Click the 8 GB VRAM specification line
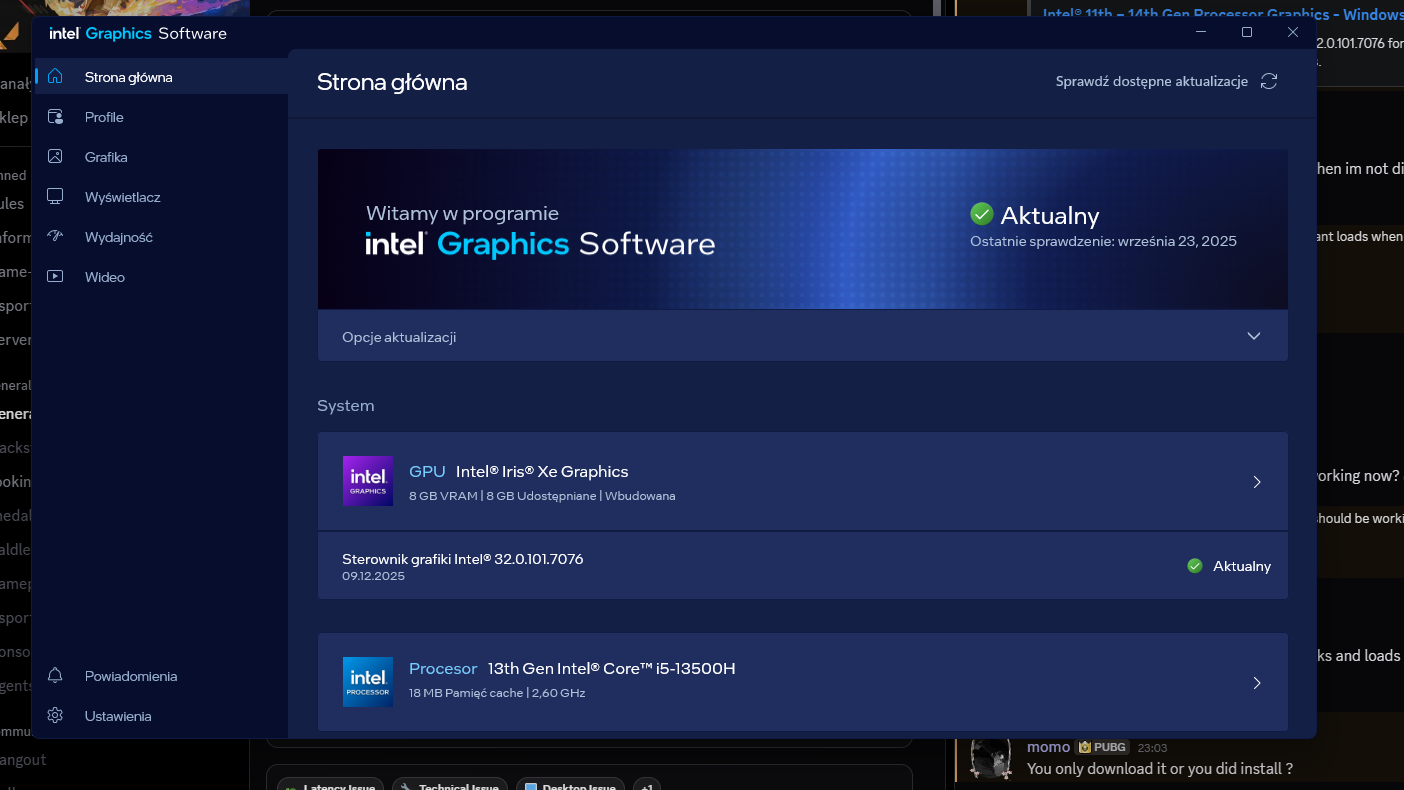This screenshot has height=790, width=1404. tap(542, 496)
